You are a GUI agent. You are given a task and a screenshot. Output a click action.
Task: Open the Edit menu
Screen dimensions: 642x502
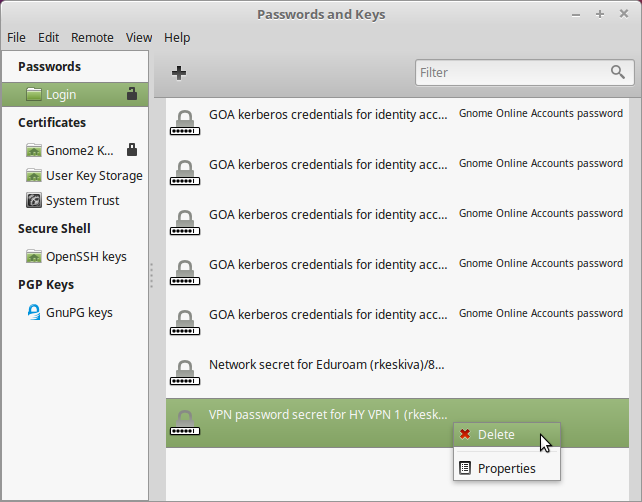coord(48,38)
